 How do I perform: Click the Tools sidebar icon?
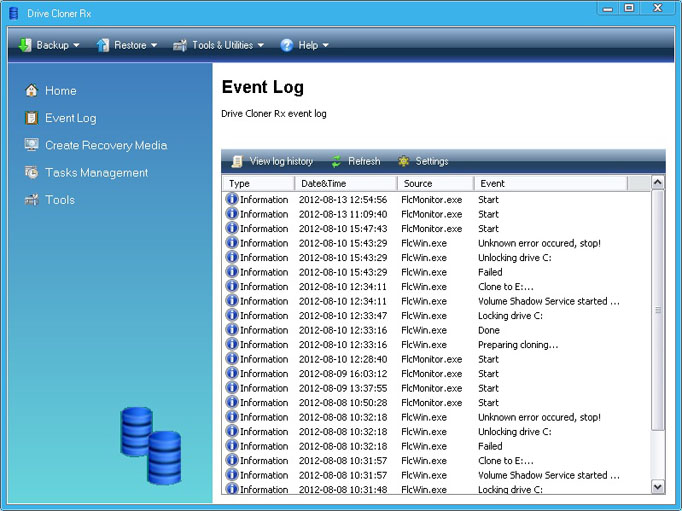[x=31, y=200]
